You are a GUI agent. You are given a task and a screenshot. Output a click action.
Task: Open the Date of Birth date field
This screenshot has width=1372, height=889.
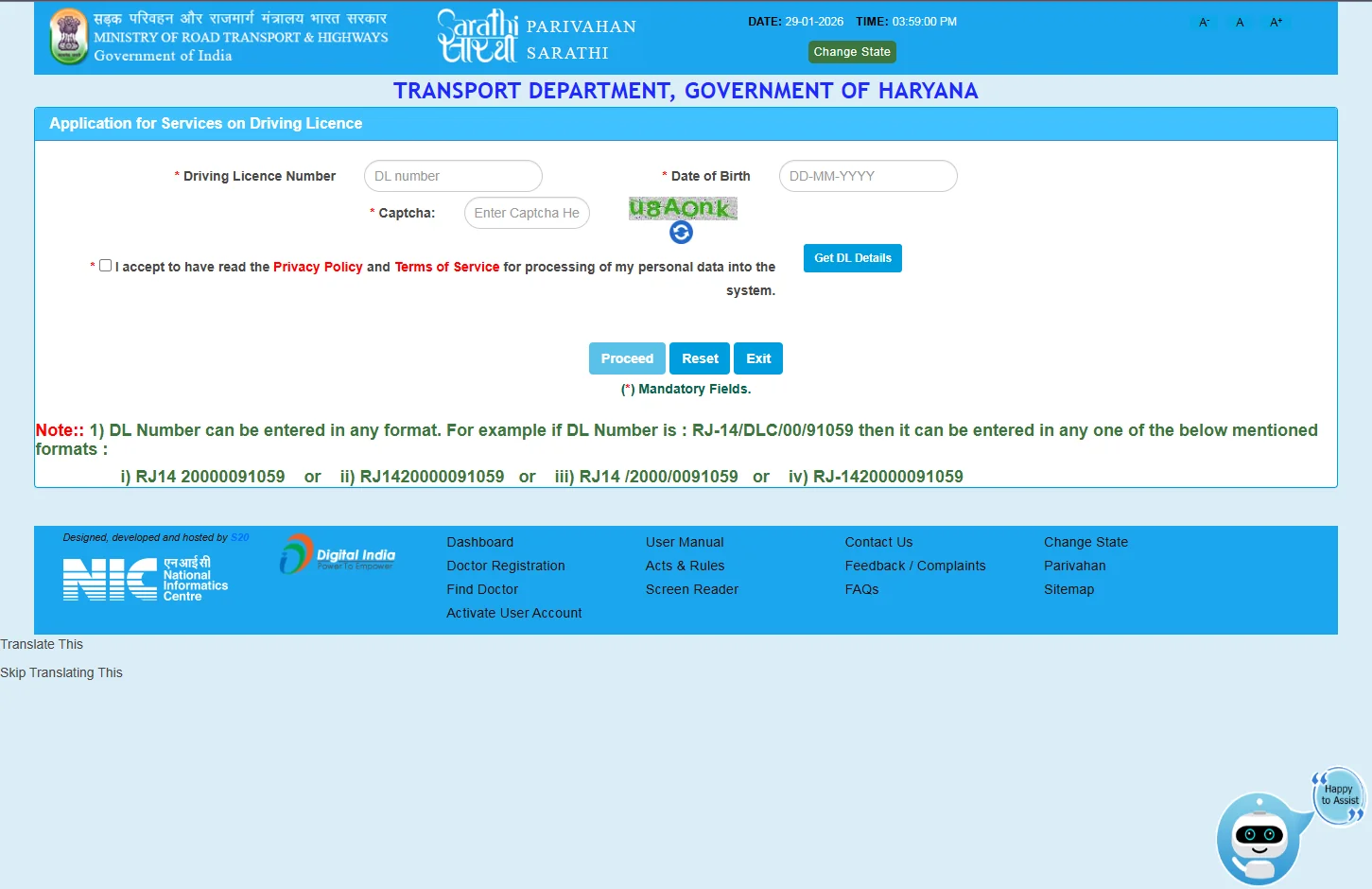[866, 176]
